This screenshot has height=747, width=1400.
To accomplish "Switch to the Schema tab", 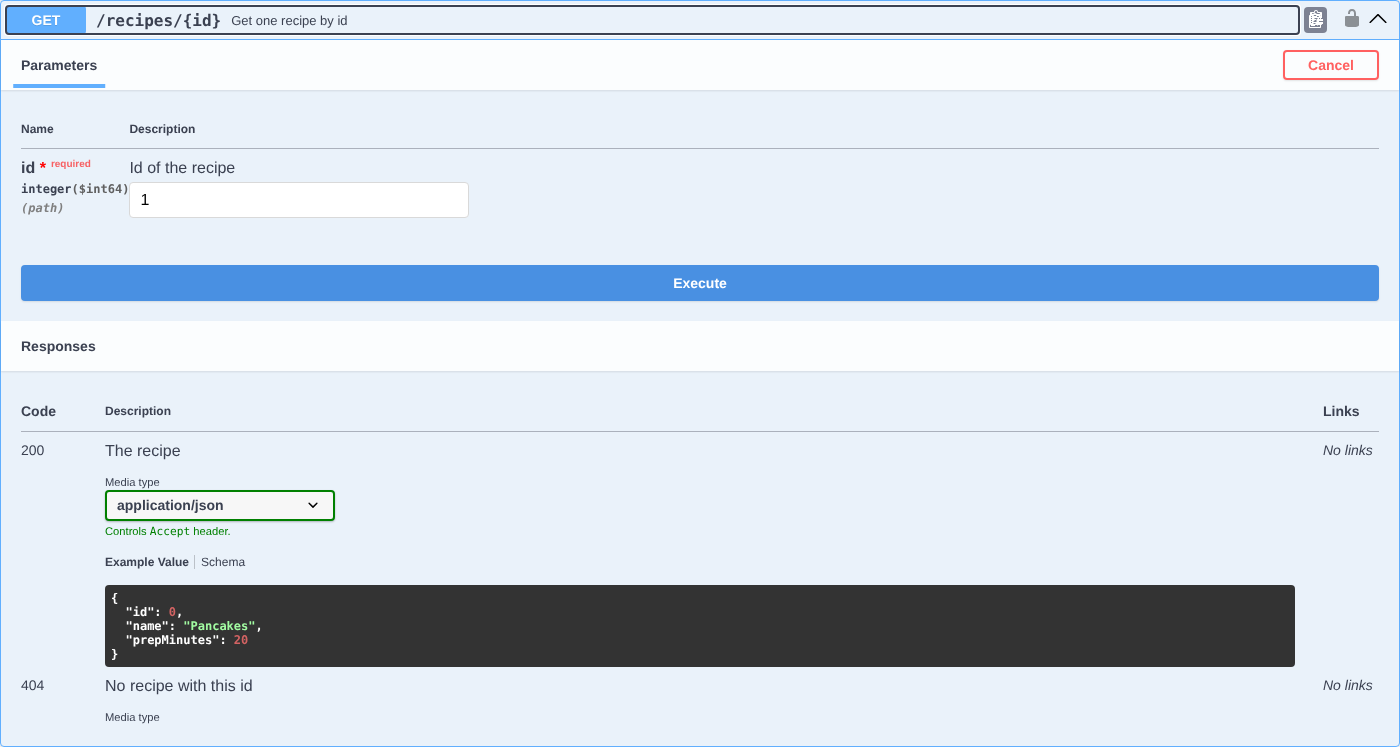I will 223,562.
